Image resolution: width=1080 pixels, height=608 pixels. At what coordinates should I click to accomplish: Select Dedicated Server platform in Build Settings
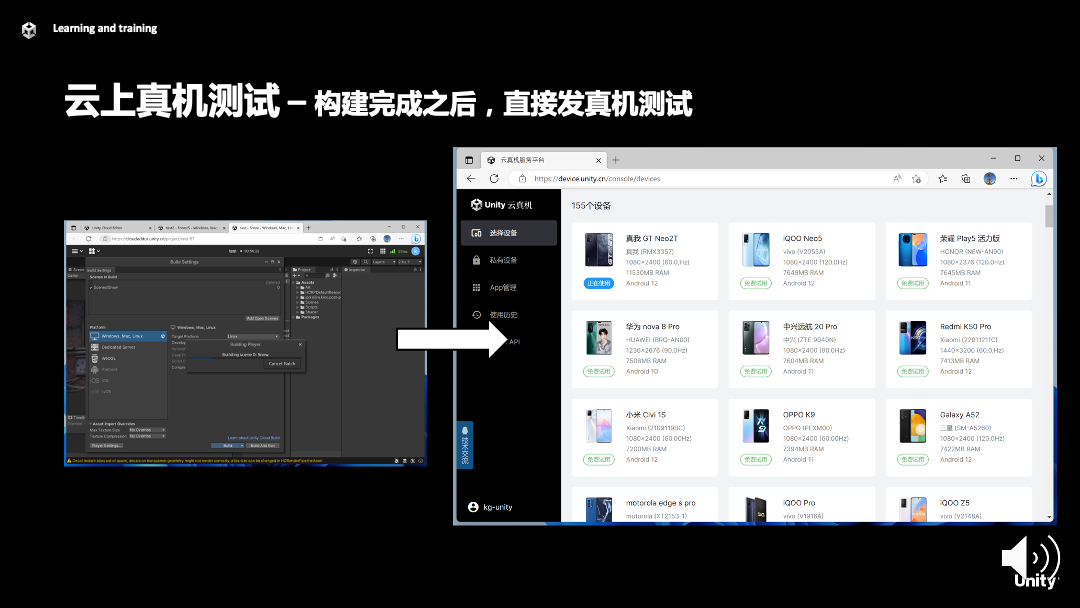(x=128, y=347)
